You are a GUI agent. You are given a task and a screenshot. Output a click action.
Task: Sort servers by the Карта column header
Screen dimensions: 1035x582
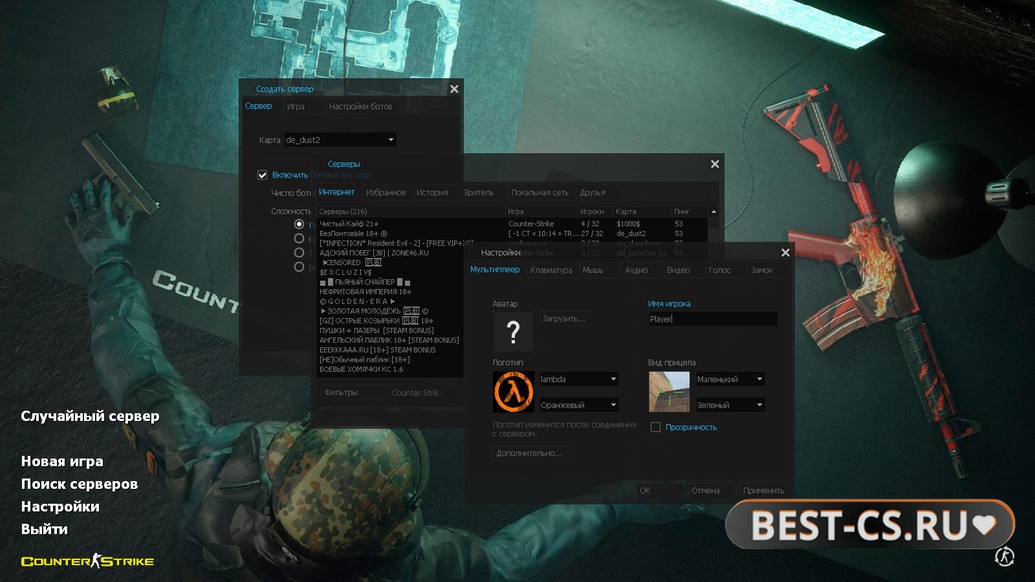click(642, 212)
